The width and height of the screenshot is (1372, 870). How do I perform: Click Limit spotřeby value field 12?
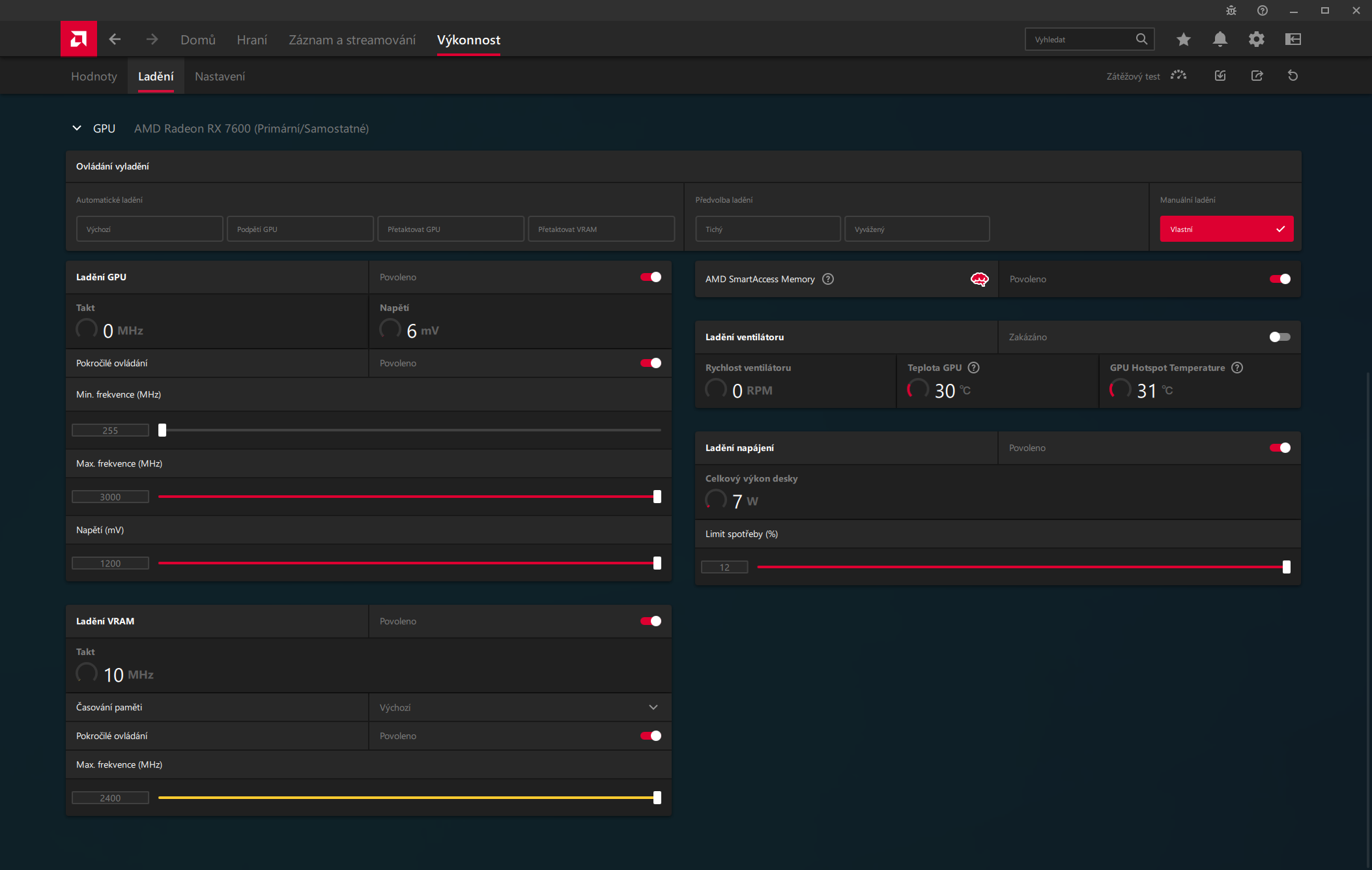coord(724,567)
